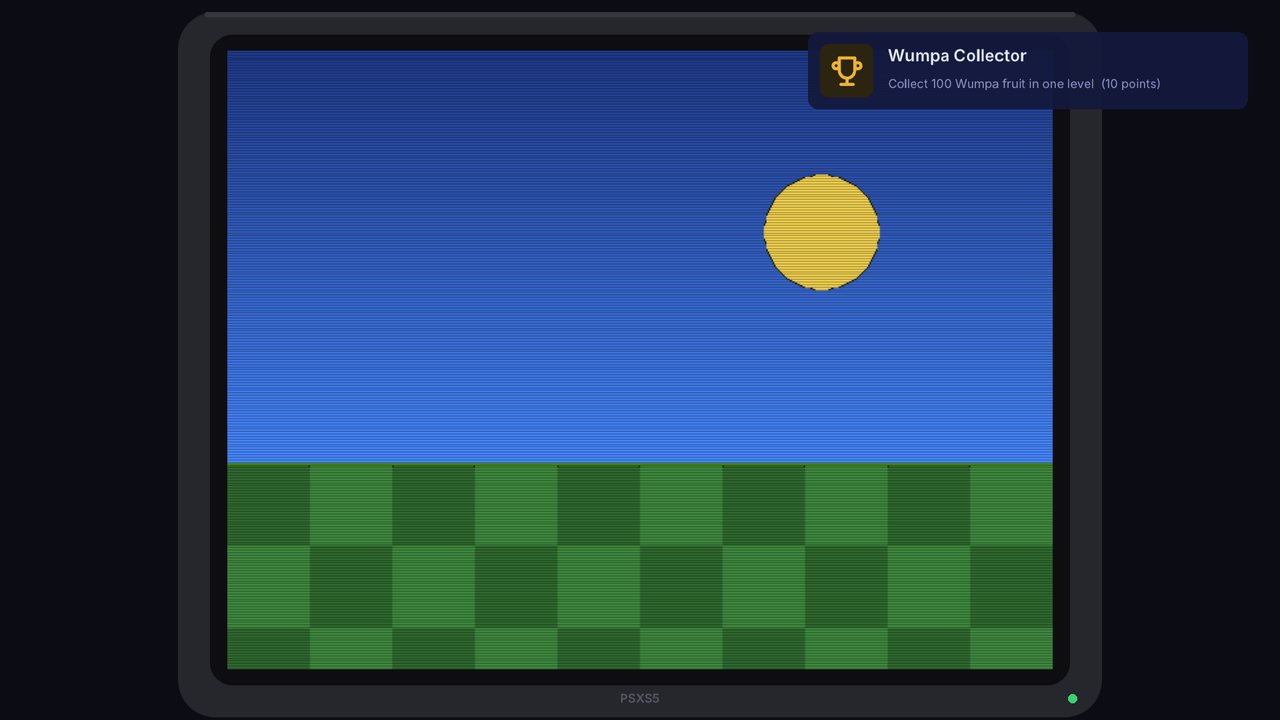This screenshot has width=1280, height=720.
Task: Click the "Wumpa Collector" achievement title
Action: (957, 56)
